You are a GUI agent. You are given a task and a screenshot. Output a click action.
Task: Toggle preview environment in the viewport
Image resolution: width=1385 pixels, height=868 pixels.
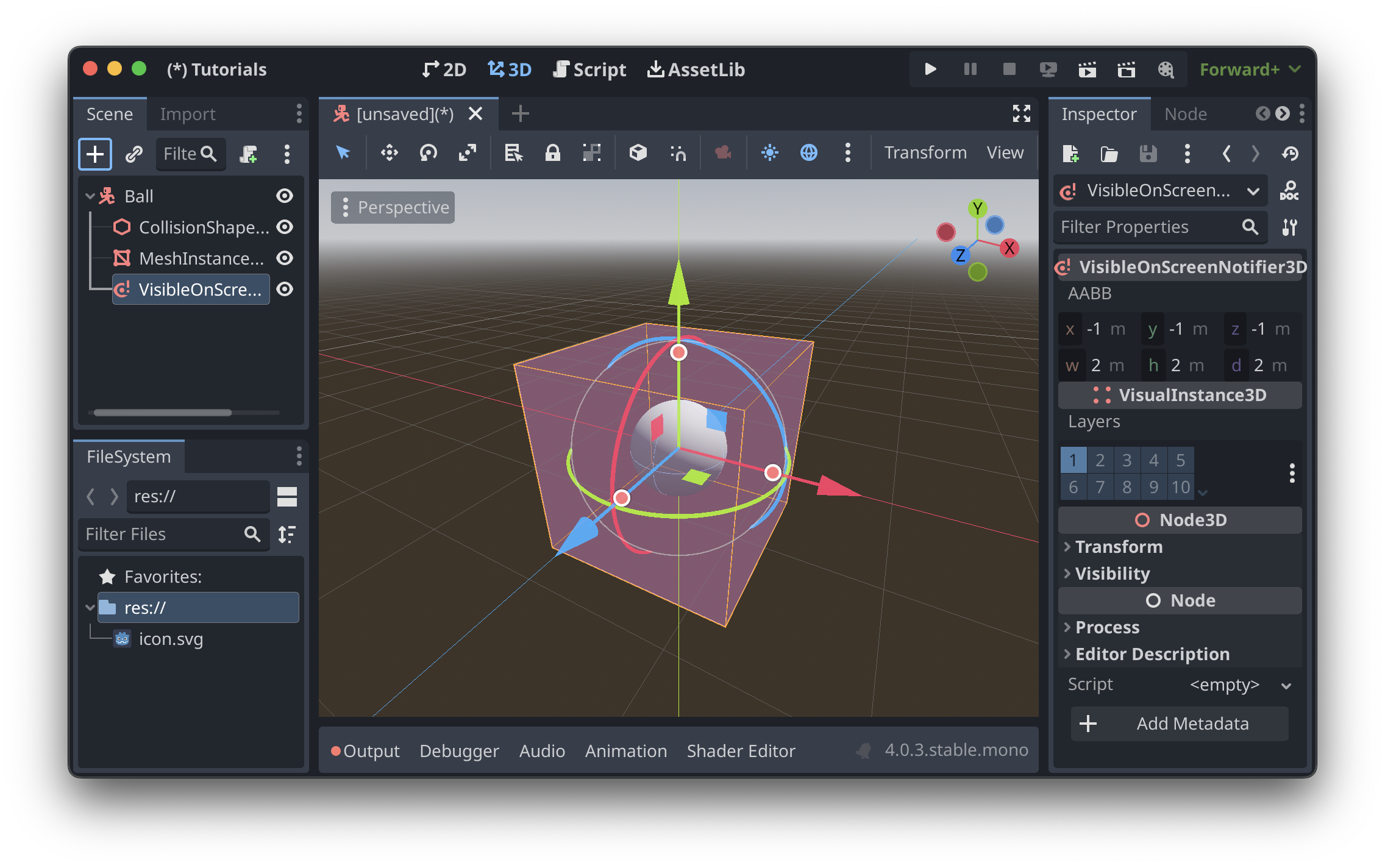tap(809, 153)
